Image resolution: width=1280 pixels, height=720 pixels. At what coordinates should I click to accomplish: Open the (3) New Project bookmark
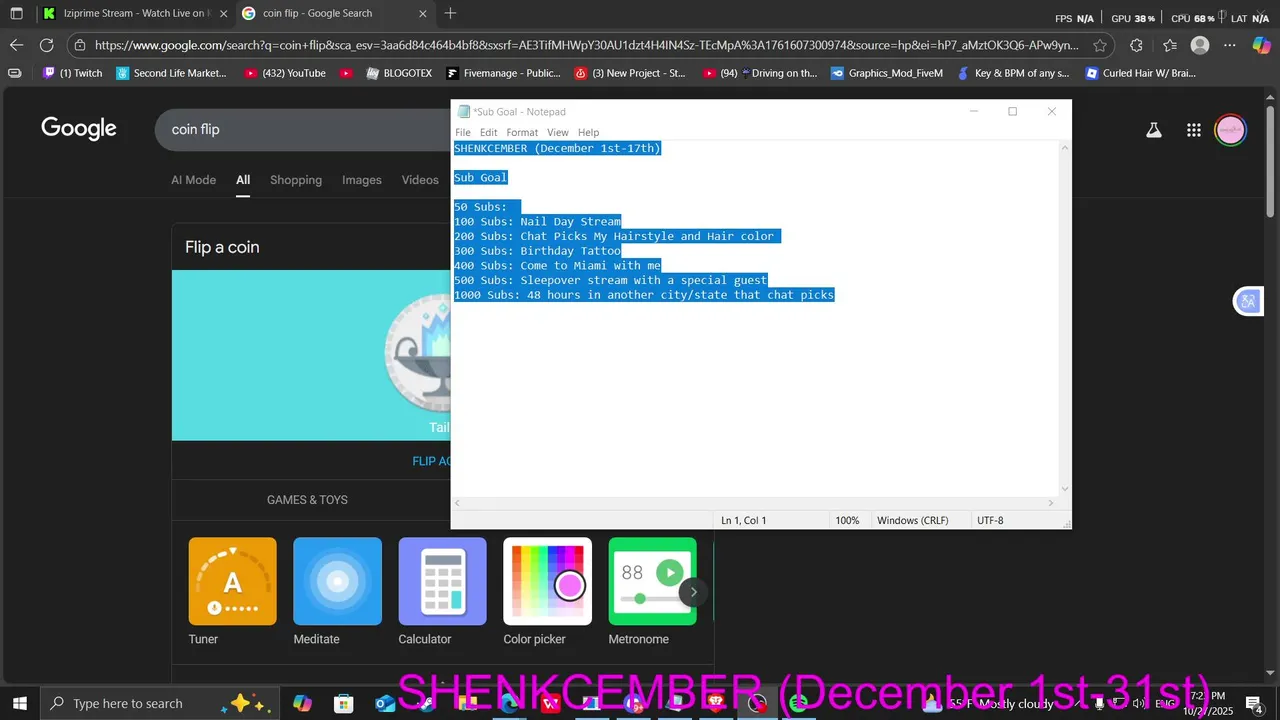(x=630, y=73)
